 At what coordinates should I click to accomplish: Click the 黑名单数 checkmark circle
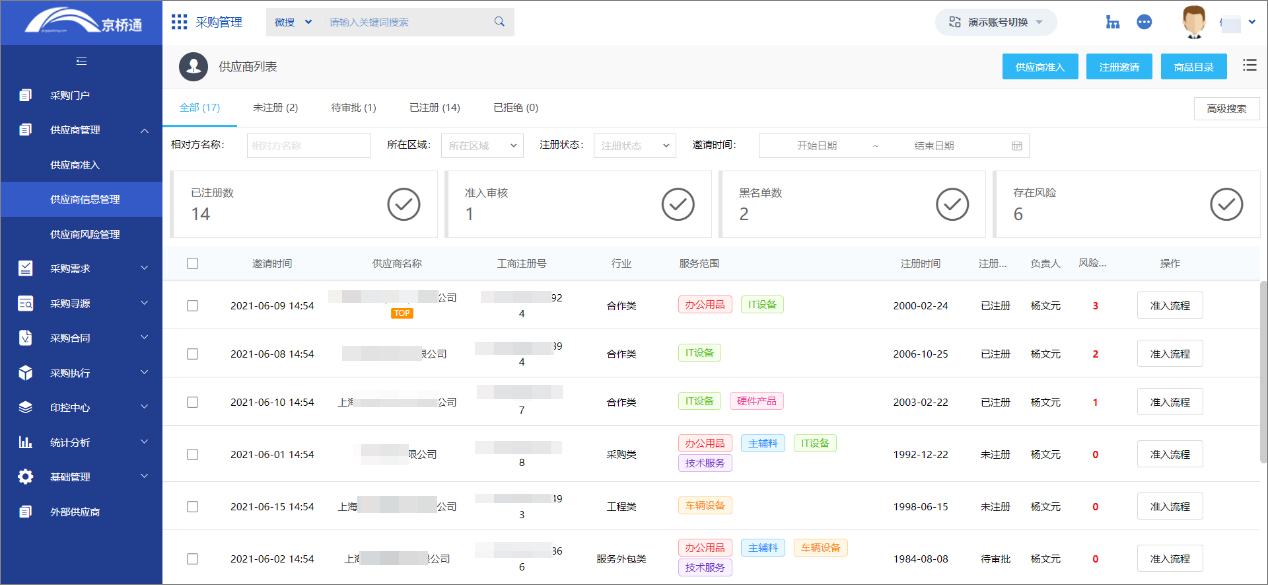952,204
